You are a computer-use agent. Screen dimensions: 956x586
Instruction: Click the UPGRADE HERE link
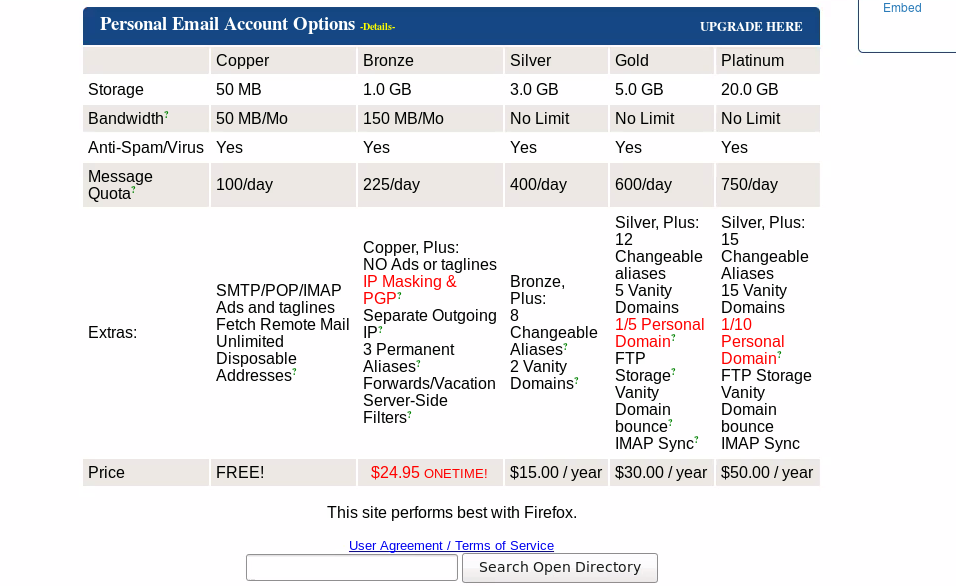pos(751,27)
